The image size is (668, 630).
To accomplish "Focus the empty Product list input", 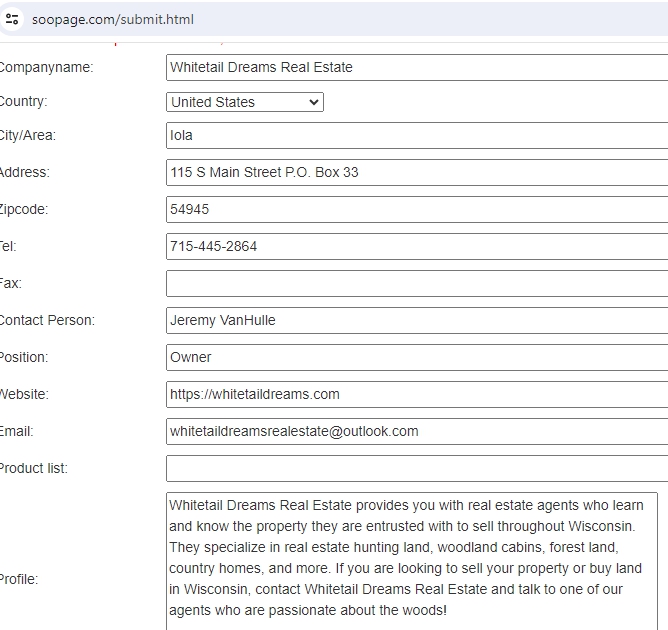I will [x=416, y=468].
